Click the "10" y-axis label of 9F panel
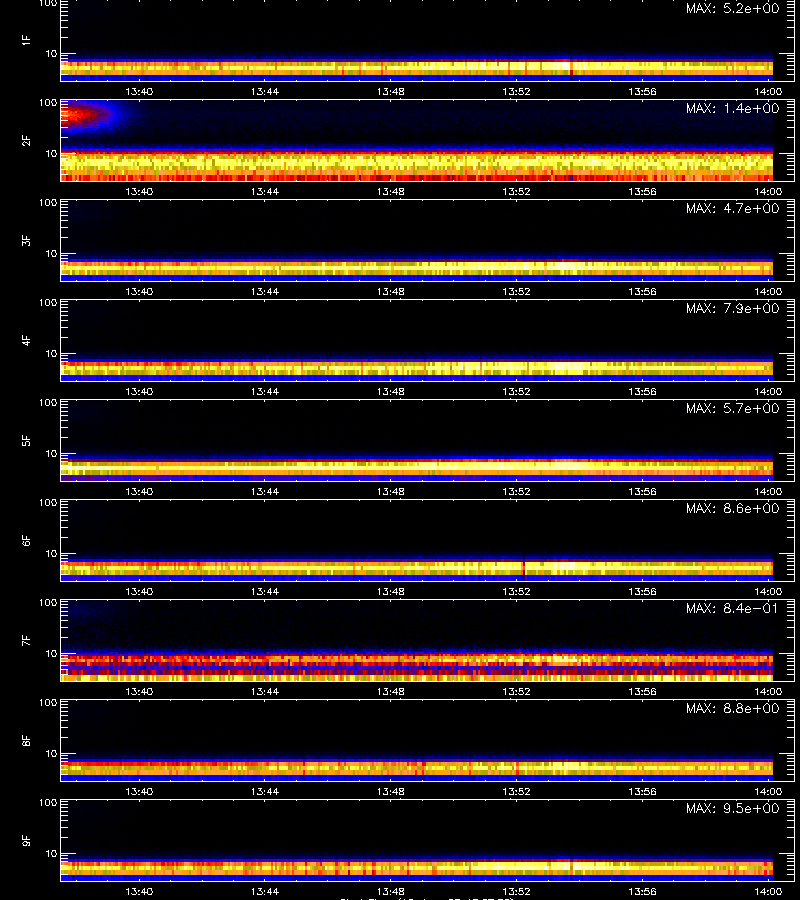The height and width of the screenshot is (900, 800). pyautogui.click(x=51, y=854)
